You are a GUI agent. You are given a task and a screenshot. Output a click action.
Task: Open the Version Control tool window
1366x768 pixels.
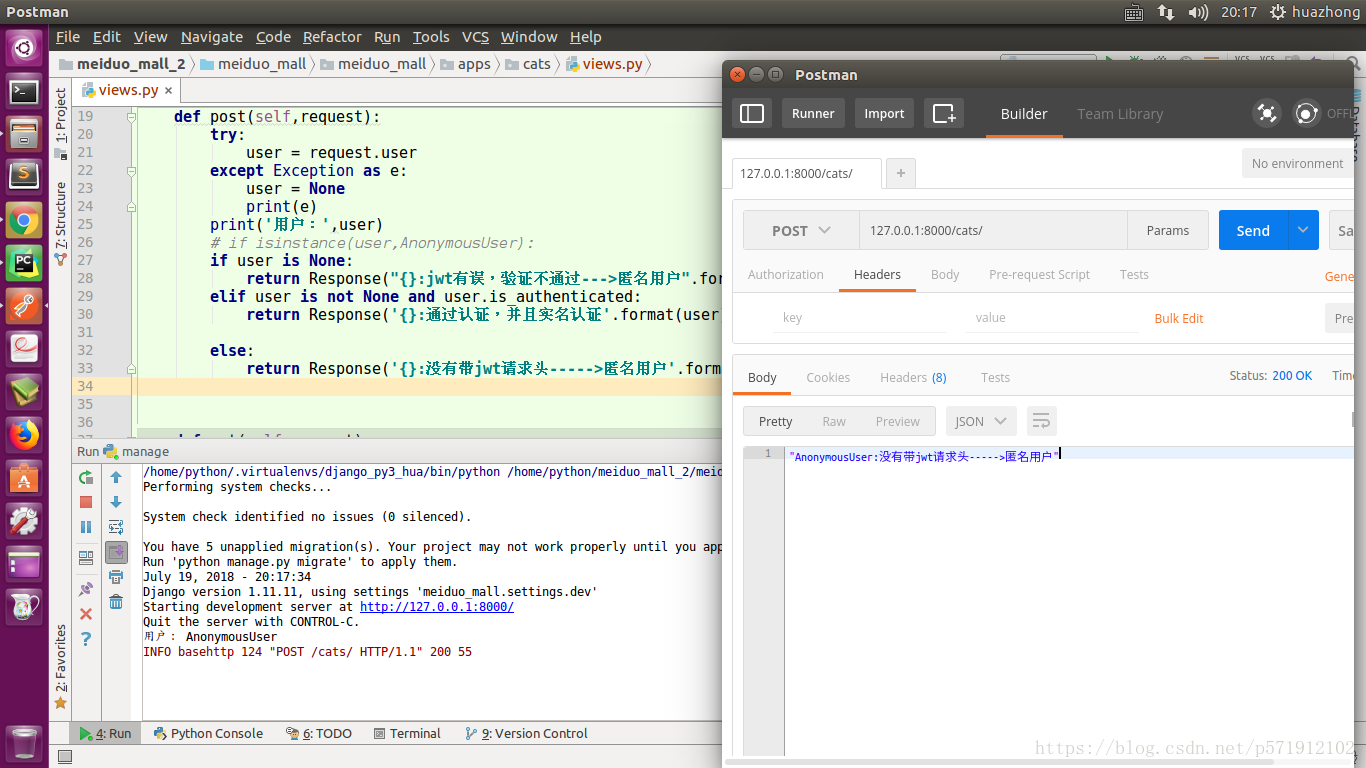click(x=526, y=733)
